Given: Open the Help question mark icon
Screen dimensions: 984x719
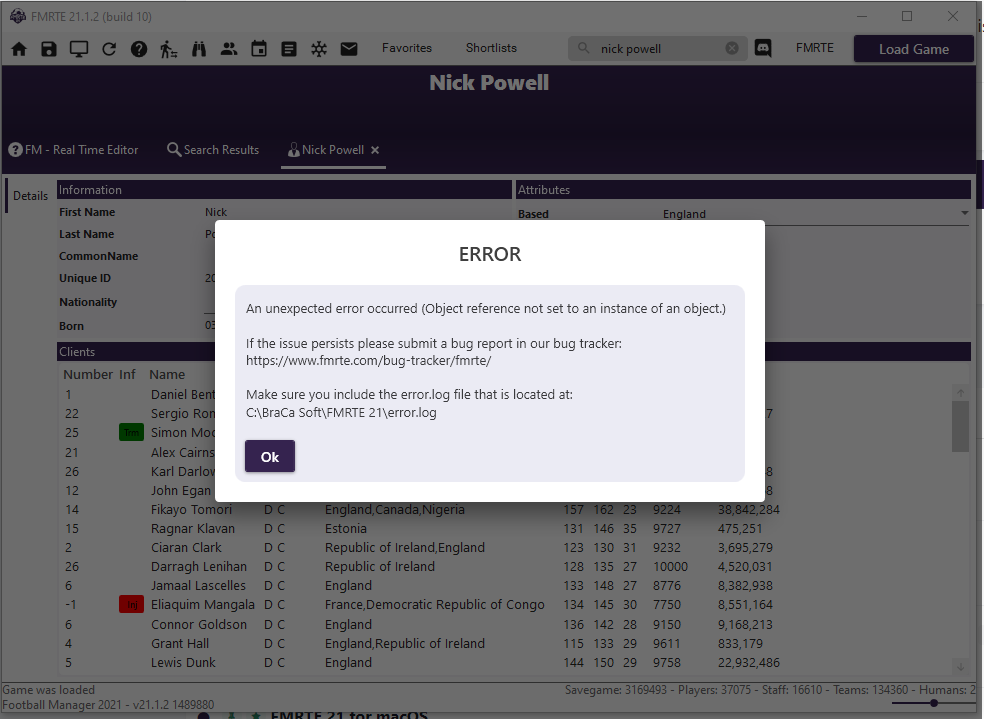Looking at the screenshot, I should 139,49.
